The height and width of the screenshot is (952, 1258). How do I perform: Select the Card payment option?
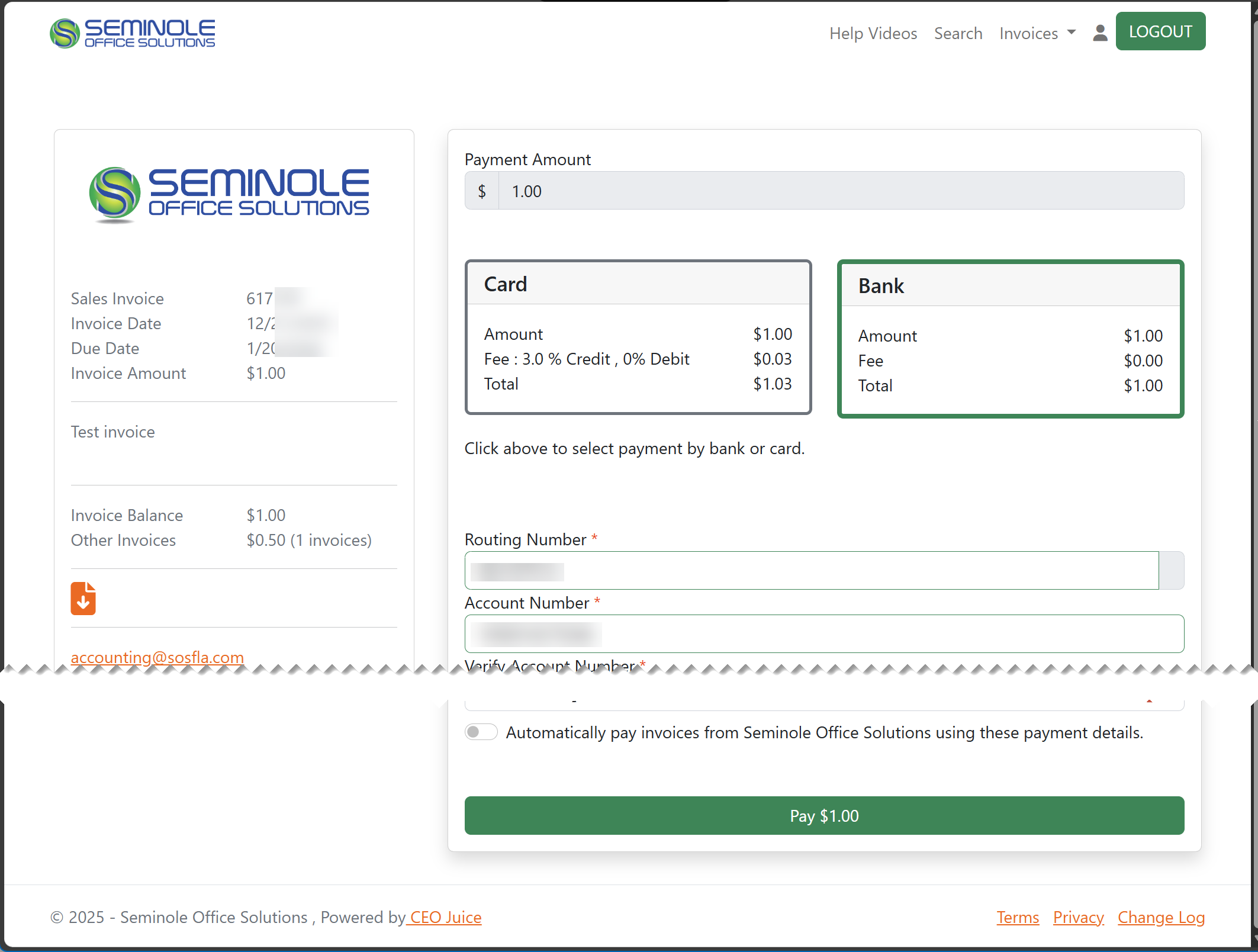638,337
